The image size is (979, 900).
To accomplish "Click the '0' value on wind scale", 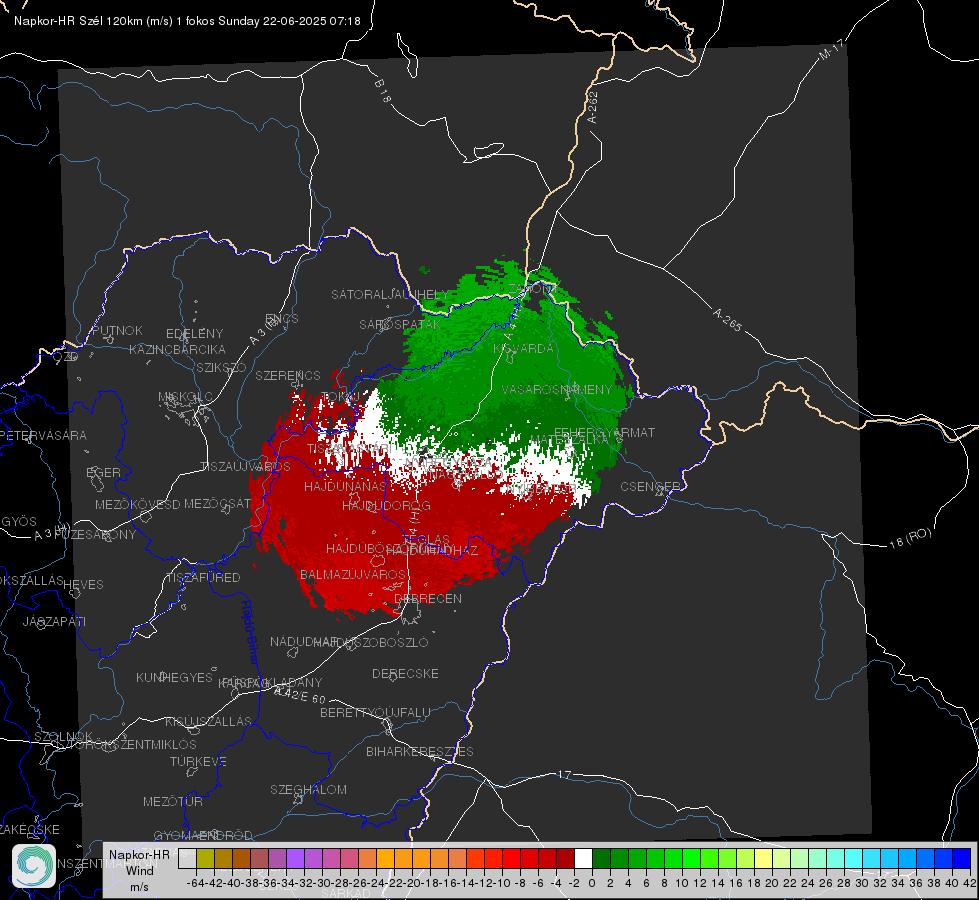I will [592, 883].
